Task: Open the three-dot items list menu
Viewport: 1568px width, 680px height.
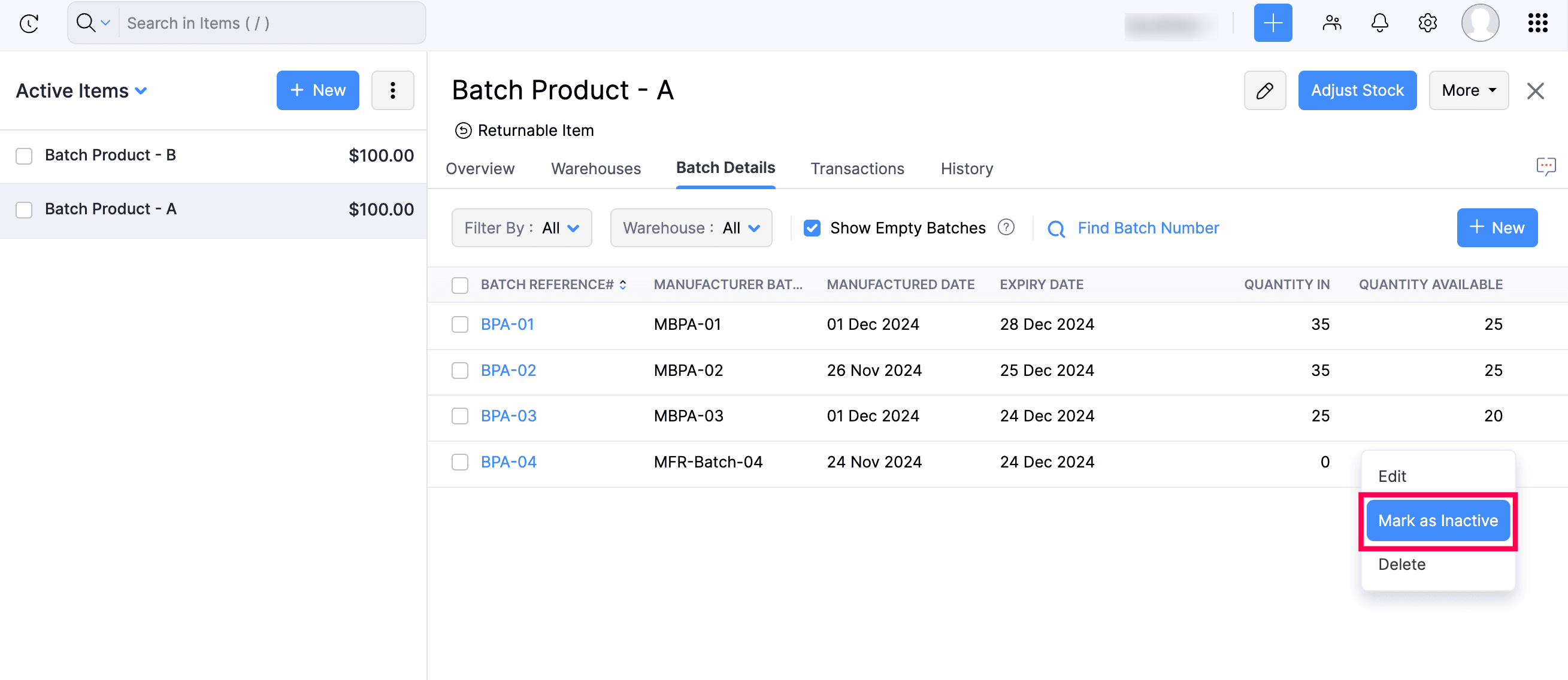Action: tap(393, 90)
